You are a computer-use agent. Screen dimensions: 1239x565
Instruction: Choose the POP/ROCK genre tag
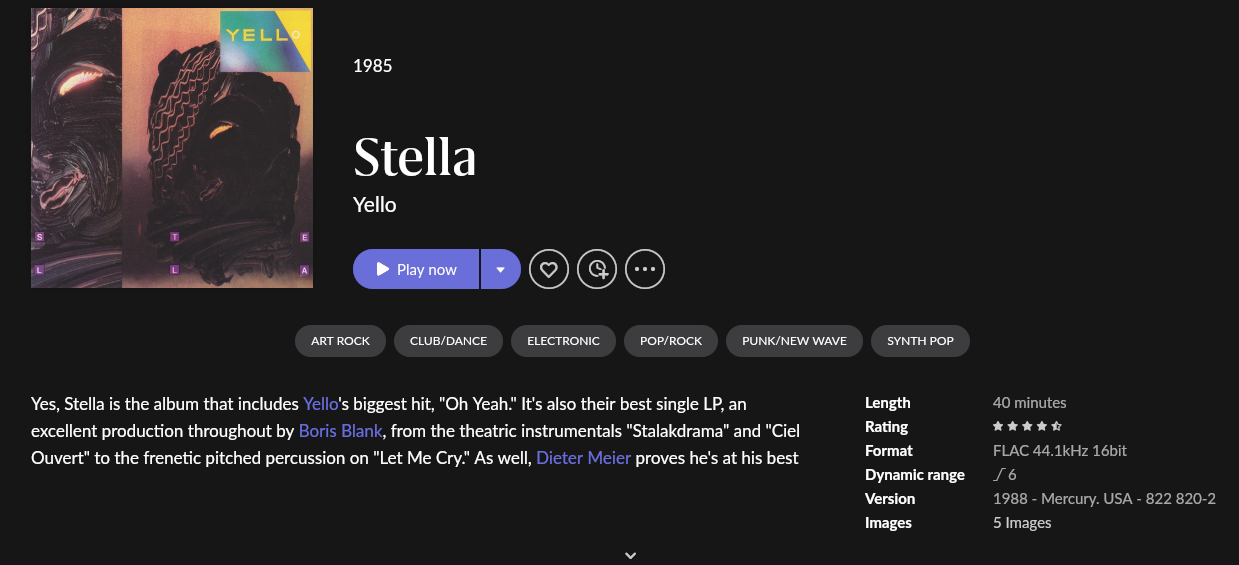(671, 341)
